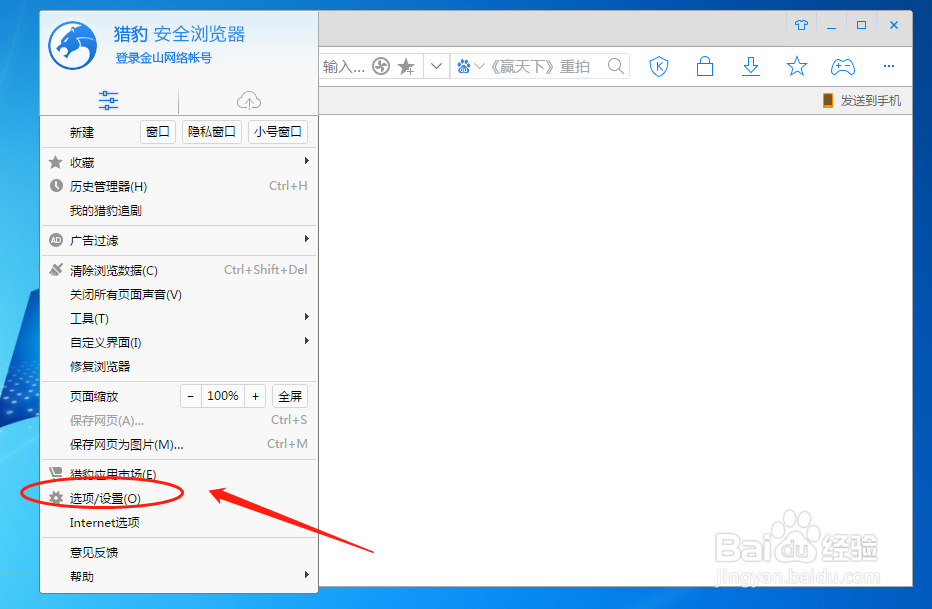Click the shopping bag toolbar icon
Viewport: 932px width, 609px height.
705,66
